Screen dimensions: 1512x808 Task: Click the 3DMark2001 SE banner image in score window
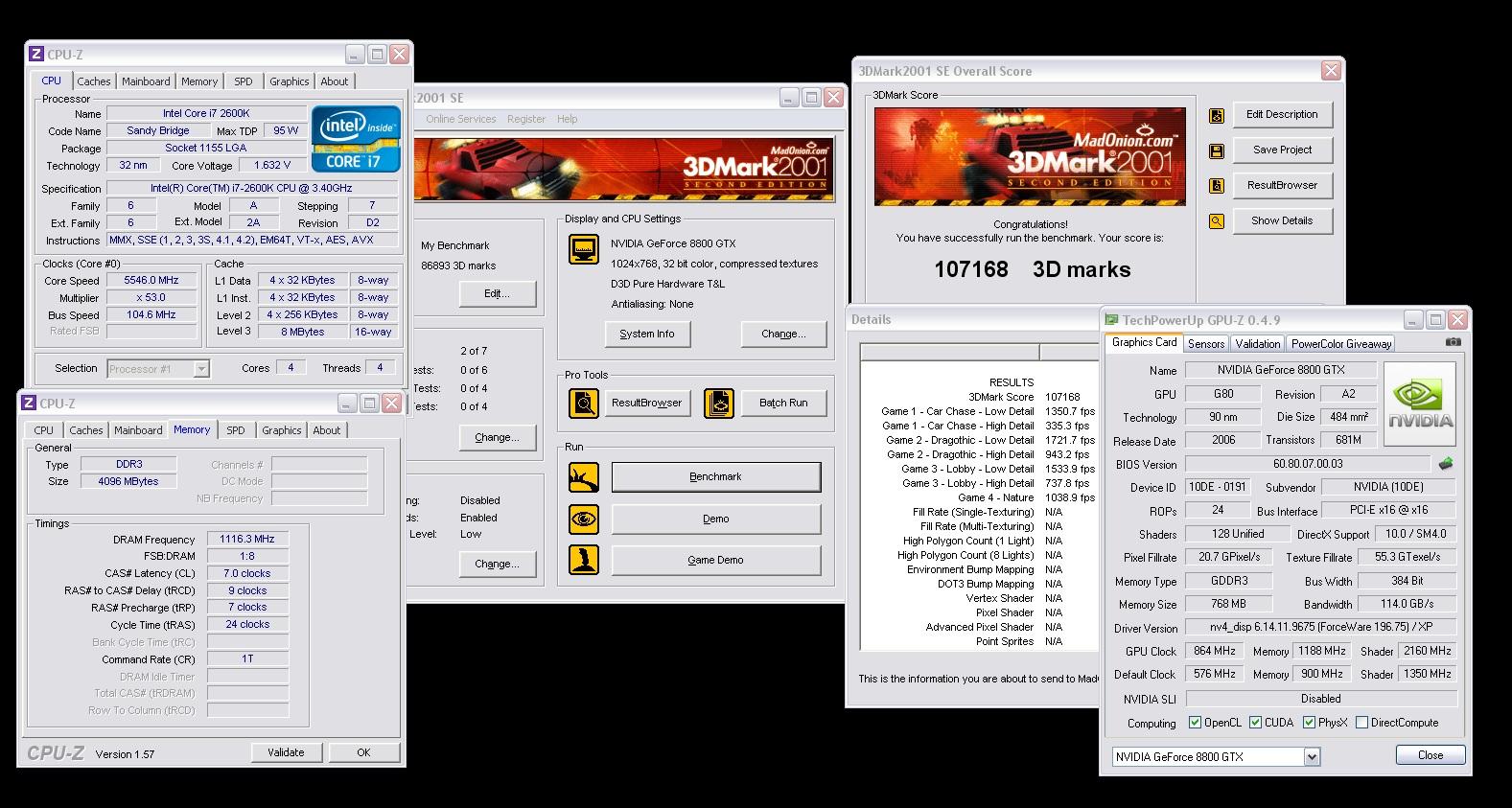click(1030, 156)
